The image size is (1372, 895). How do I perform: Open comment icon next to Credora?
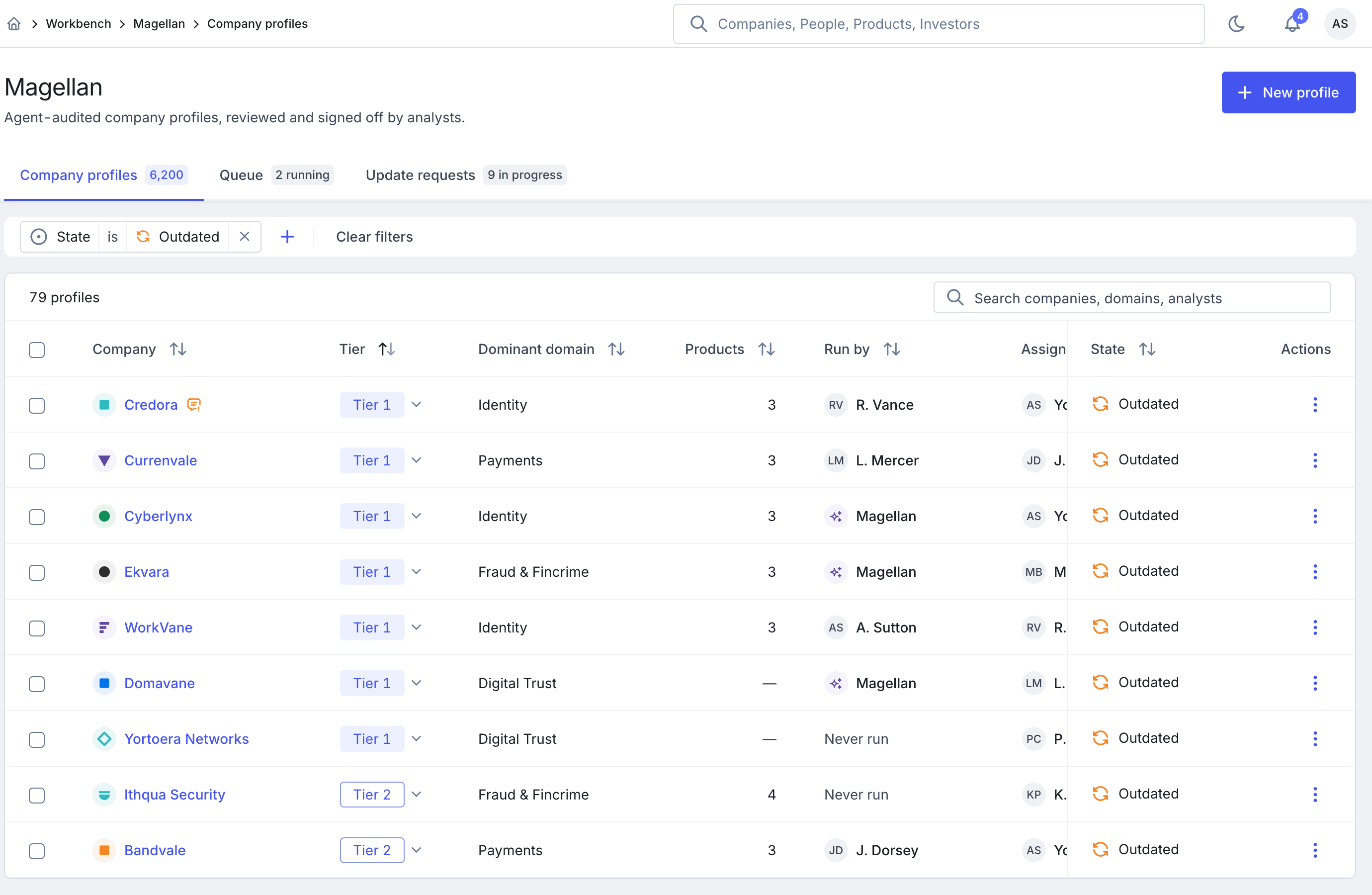194,405
